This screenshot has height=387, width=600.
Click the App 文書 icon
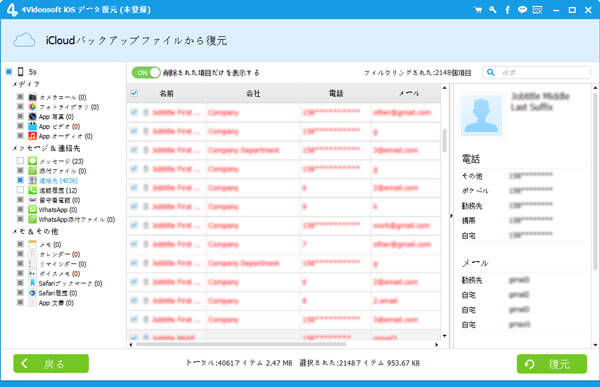click(33, 303)
